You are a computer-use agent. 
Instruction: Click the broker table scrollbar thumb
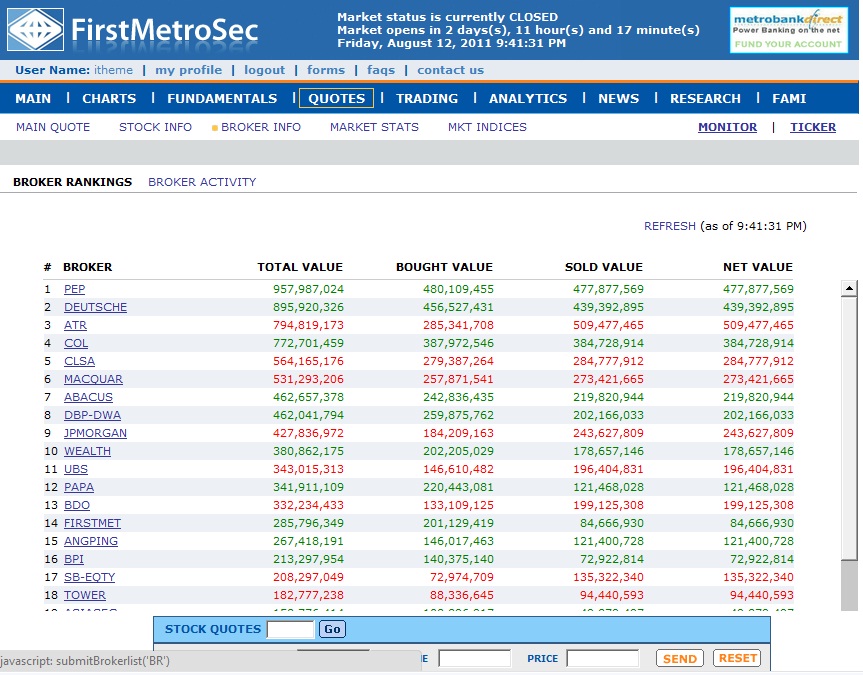[x=849, y=428]
